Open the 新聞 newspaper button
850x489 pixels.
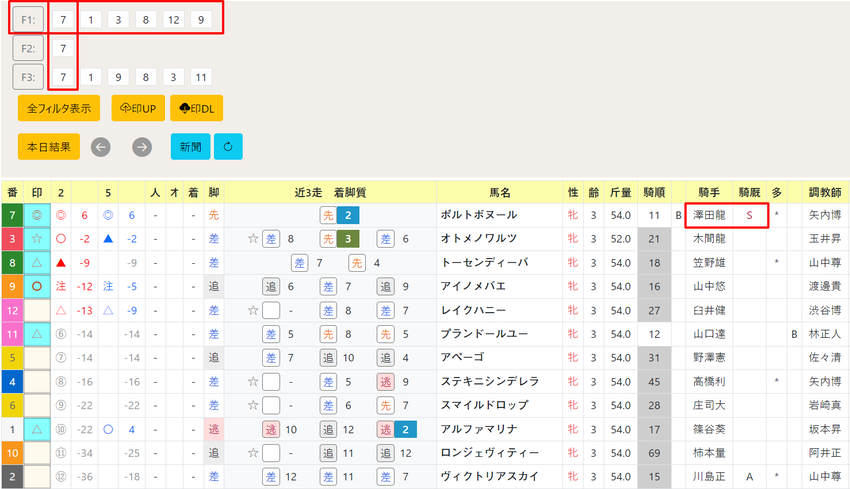pos(190,146)
